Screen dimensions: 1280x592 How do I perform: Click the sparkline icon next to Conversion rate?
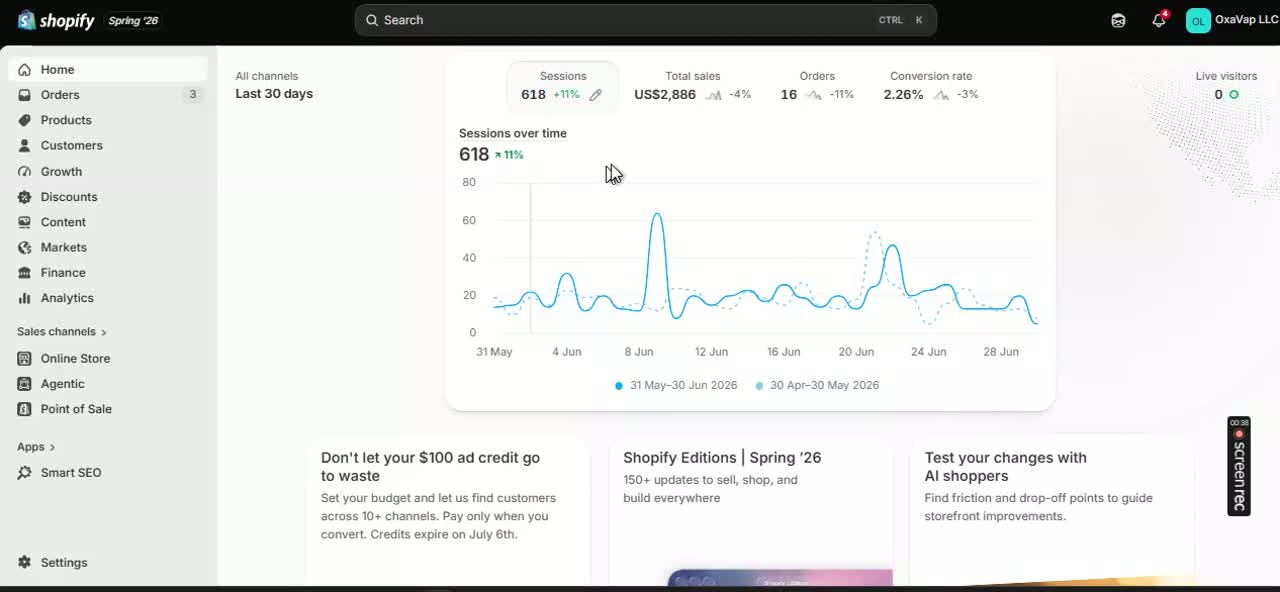941,95
